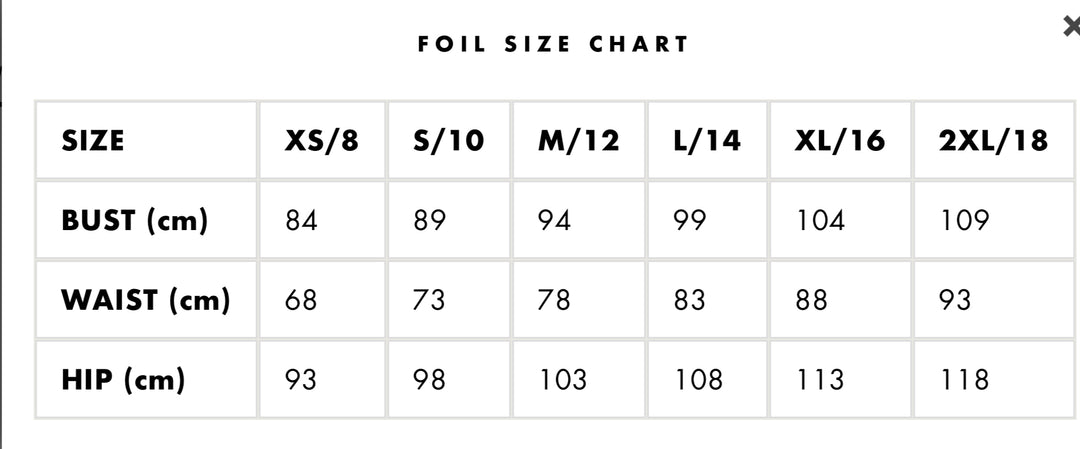Viewport: 1080px width, 449px height.
Task: Select the SIZE header cell
Action: (93, 140)
